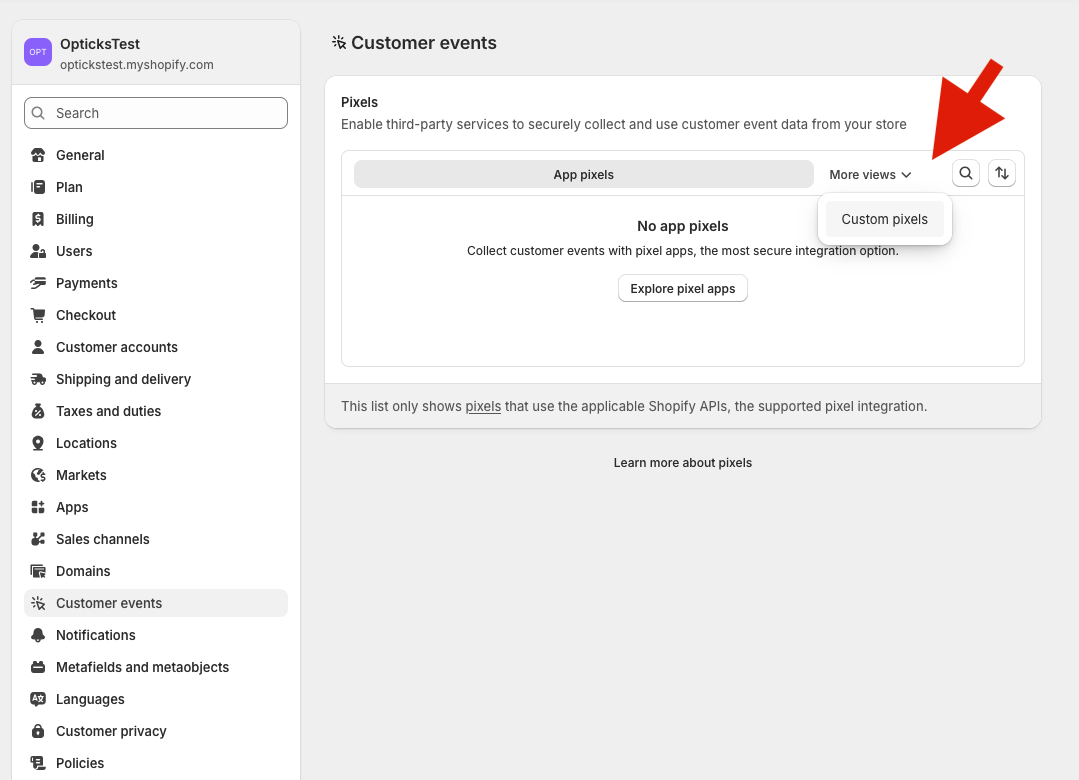Click the Payments card icon in the sidebar

coord(37,283)
